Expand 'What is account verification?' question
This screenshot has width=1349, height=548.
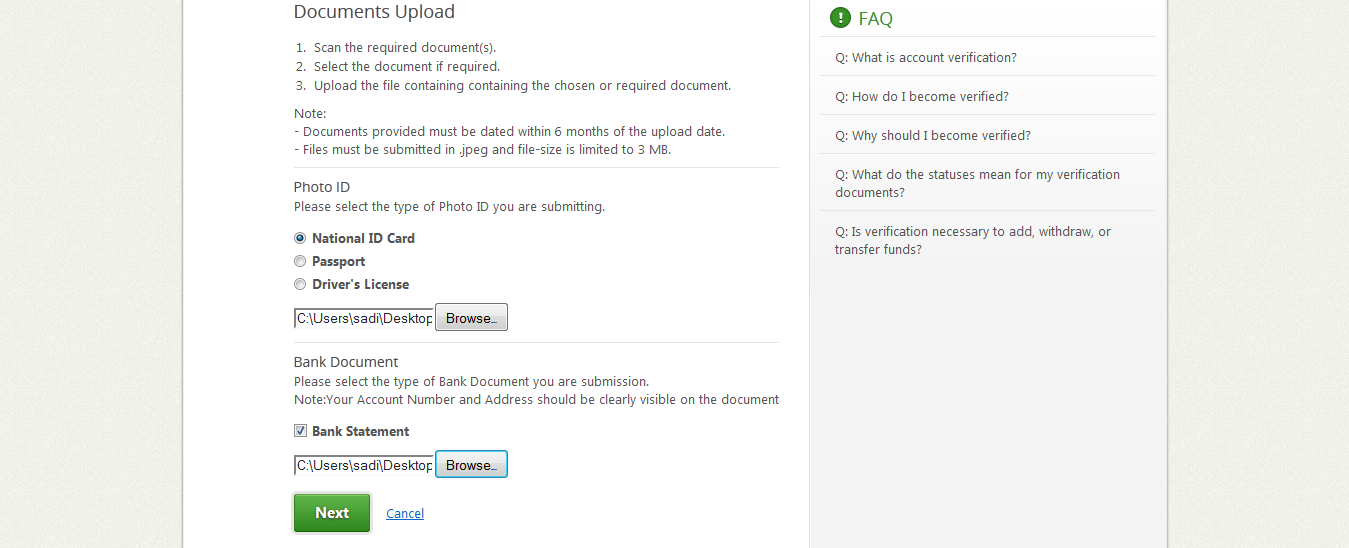925,58
